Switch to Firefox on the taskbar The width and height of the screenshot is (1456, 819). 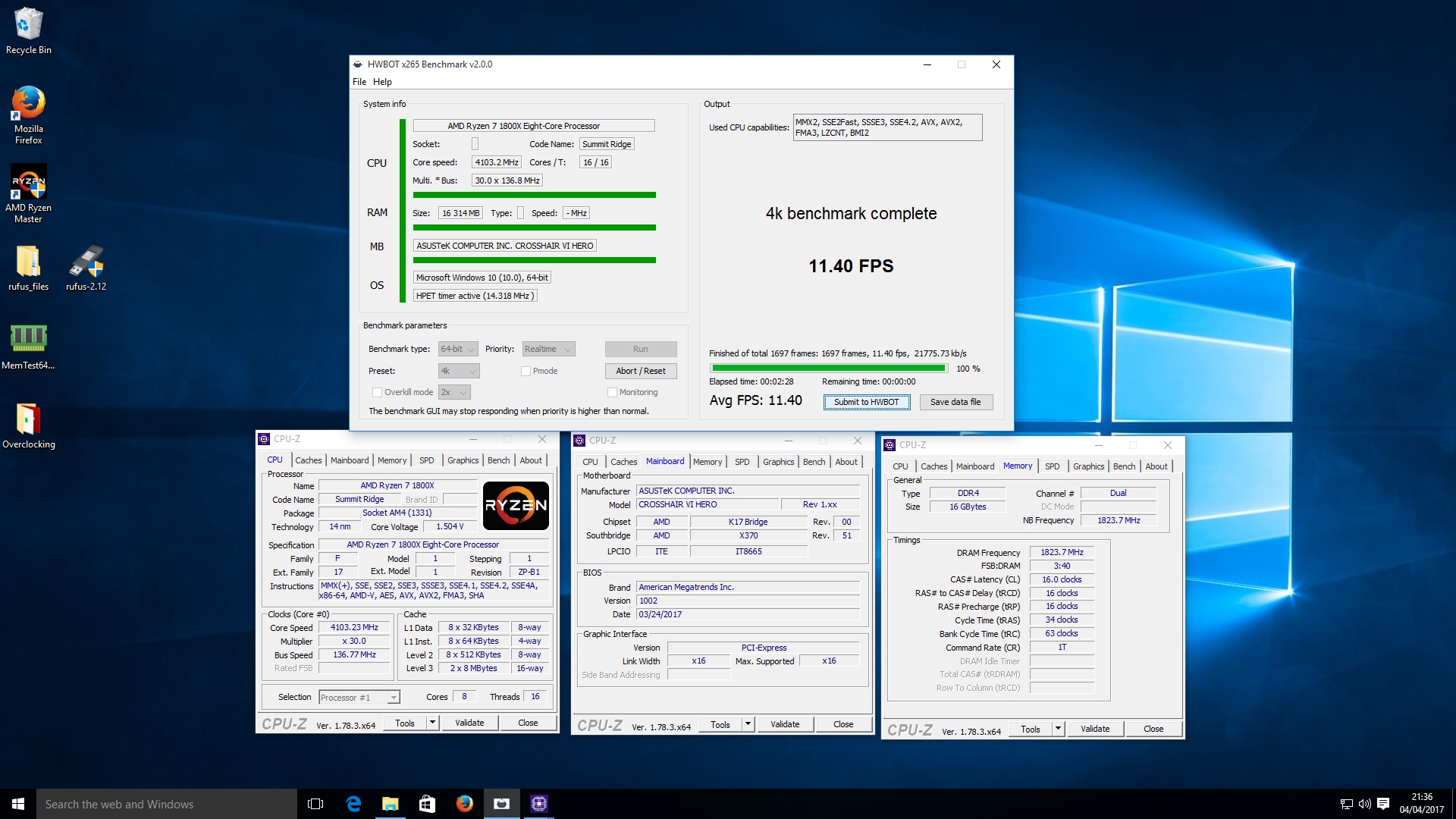coord(465,804)
